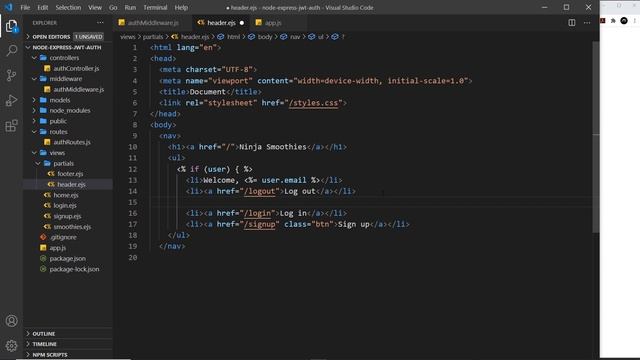Open package.json in explorer
This screenshot has width=640, height=360.
pyautogui.click(x=67, y=258)
